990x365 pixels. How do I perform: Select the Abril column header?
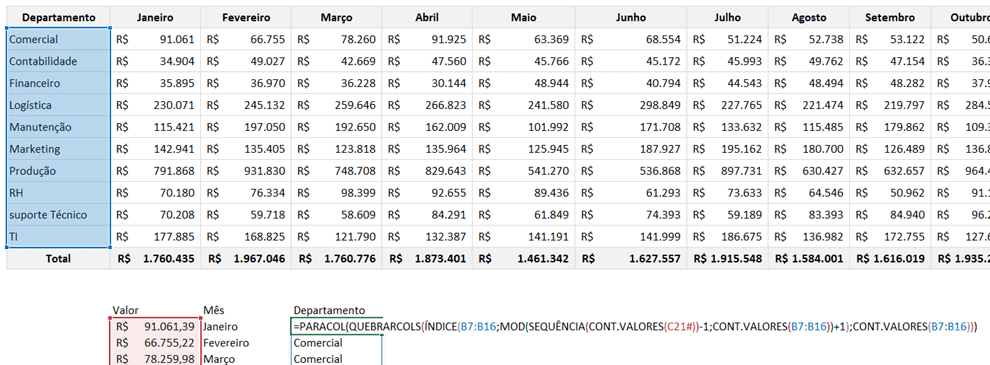(427, 18)
